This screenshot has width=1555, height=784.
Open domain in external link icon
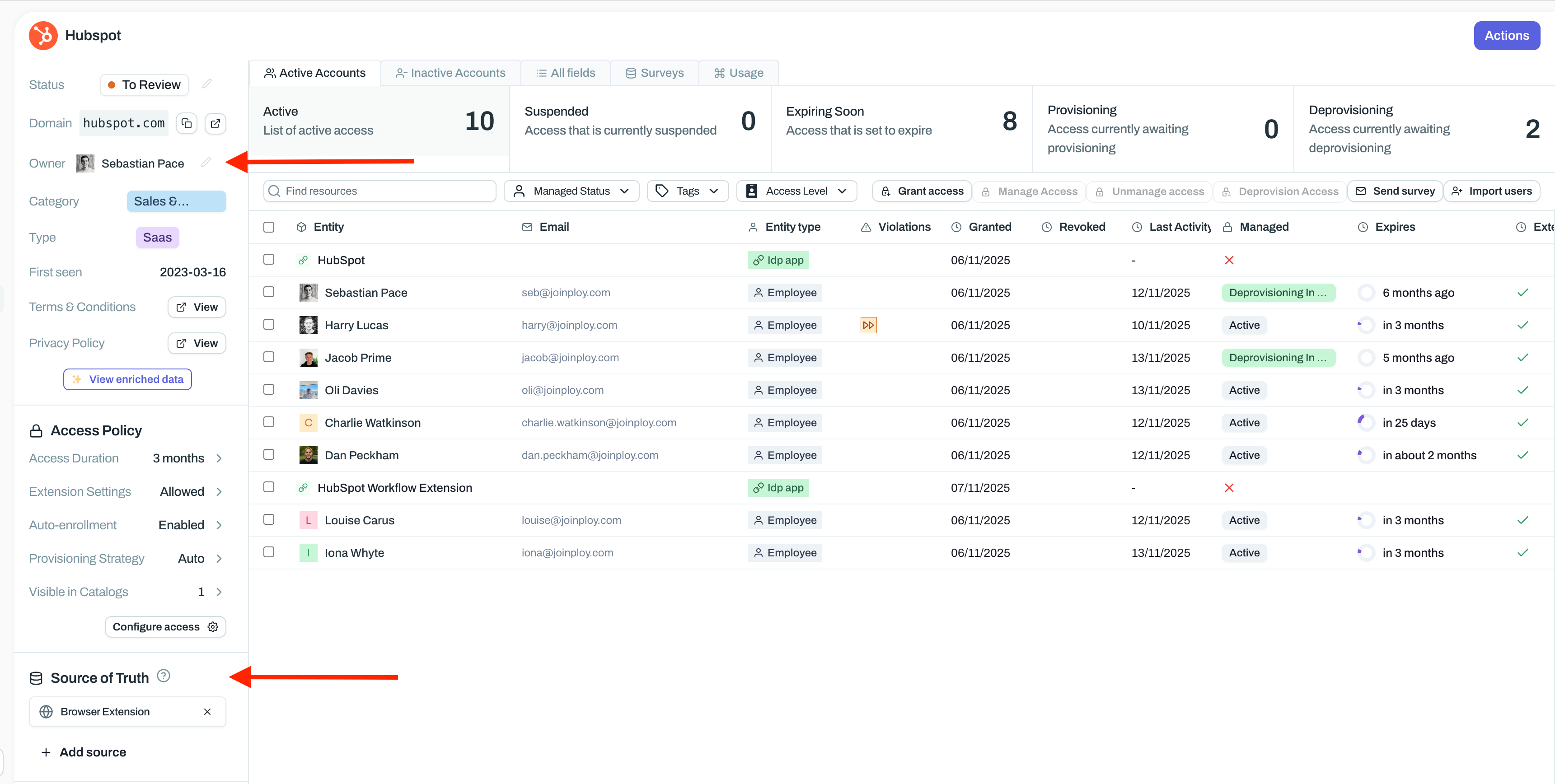pyautogui.click(x=215, y=124)
